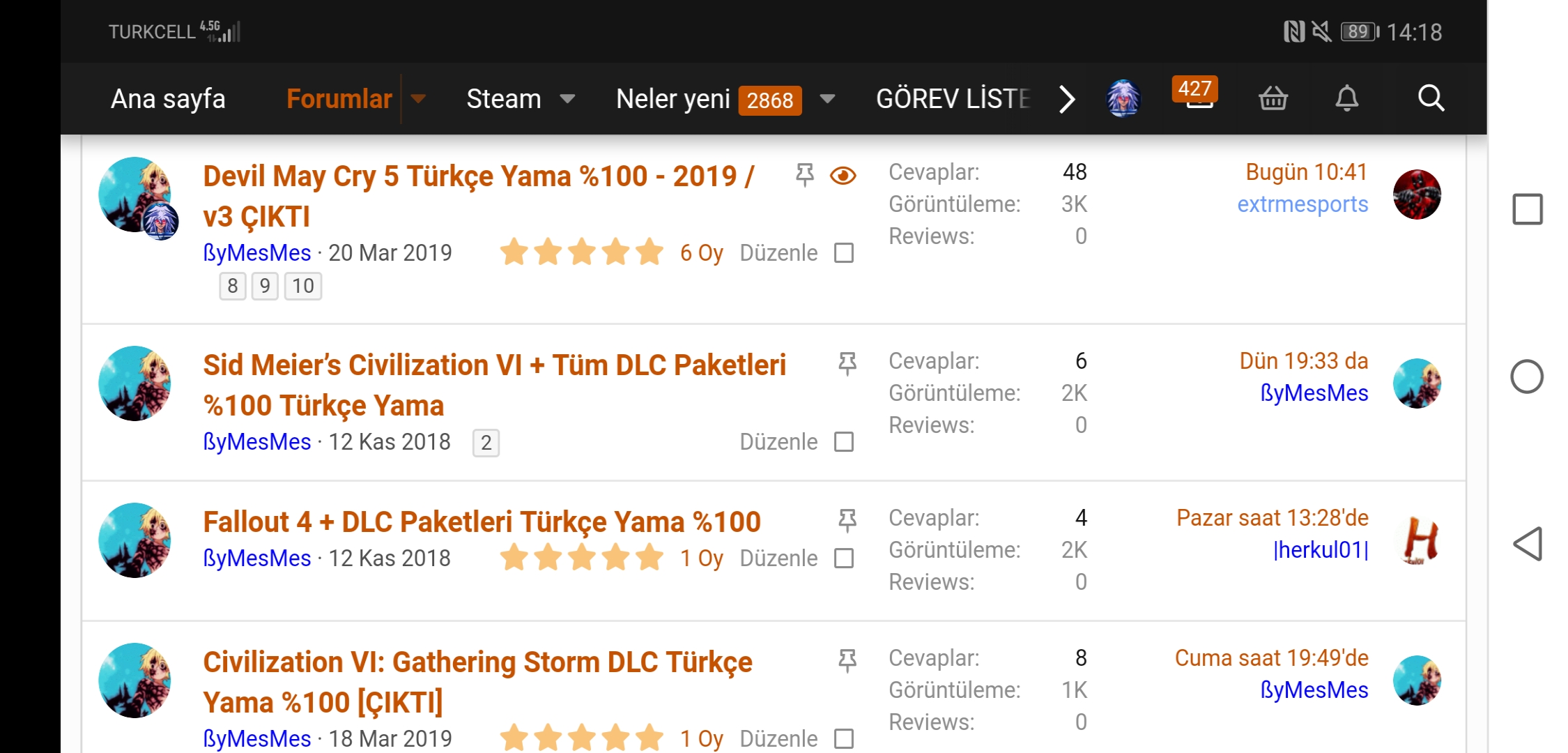
Task: Tap Android home circle button
Action: tap(1527, 376)
